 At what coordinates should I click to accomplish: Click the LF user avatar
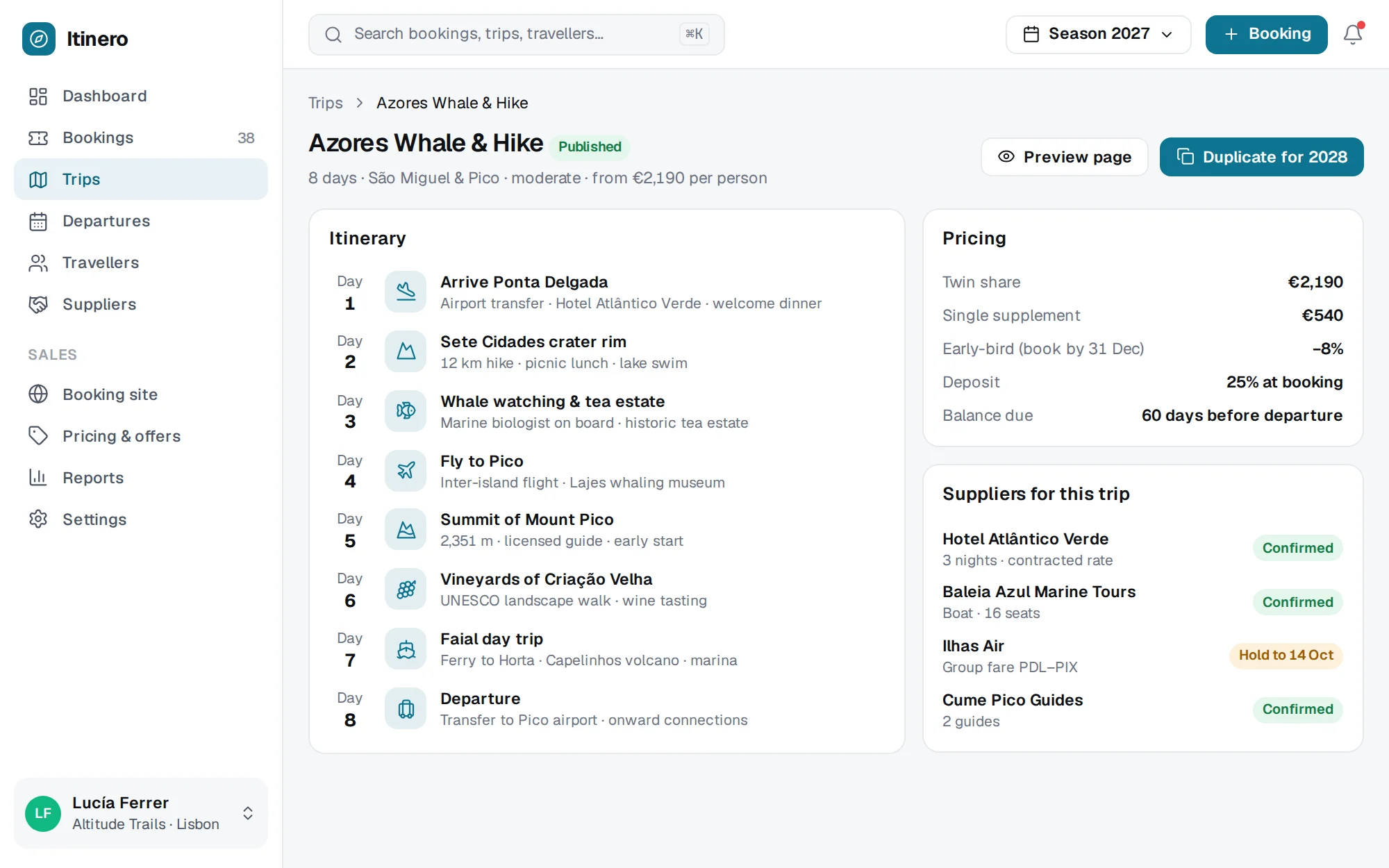click(x=43, y=813)
